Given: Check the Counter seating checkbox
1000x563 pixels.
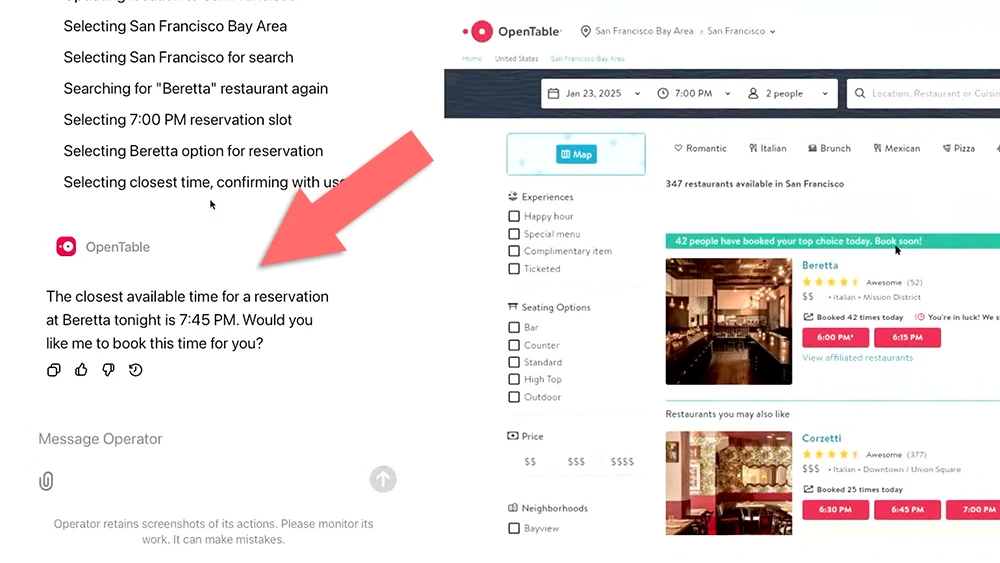Looking at the screenshot, I should (514, 345).
